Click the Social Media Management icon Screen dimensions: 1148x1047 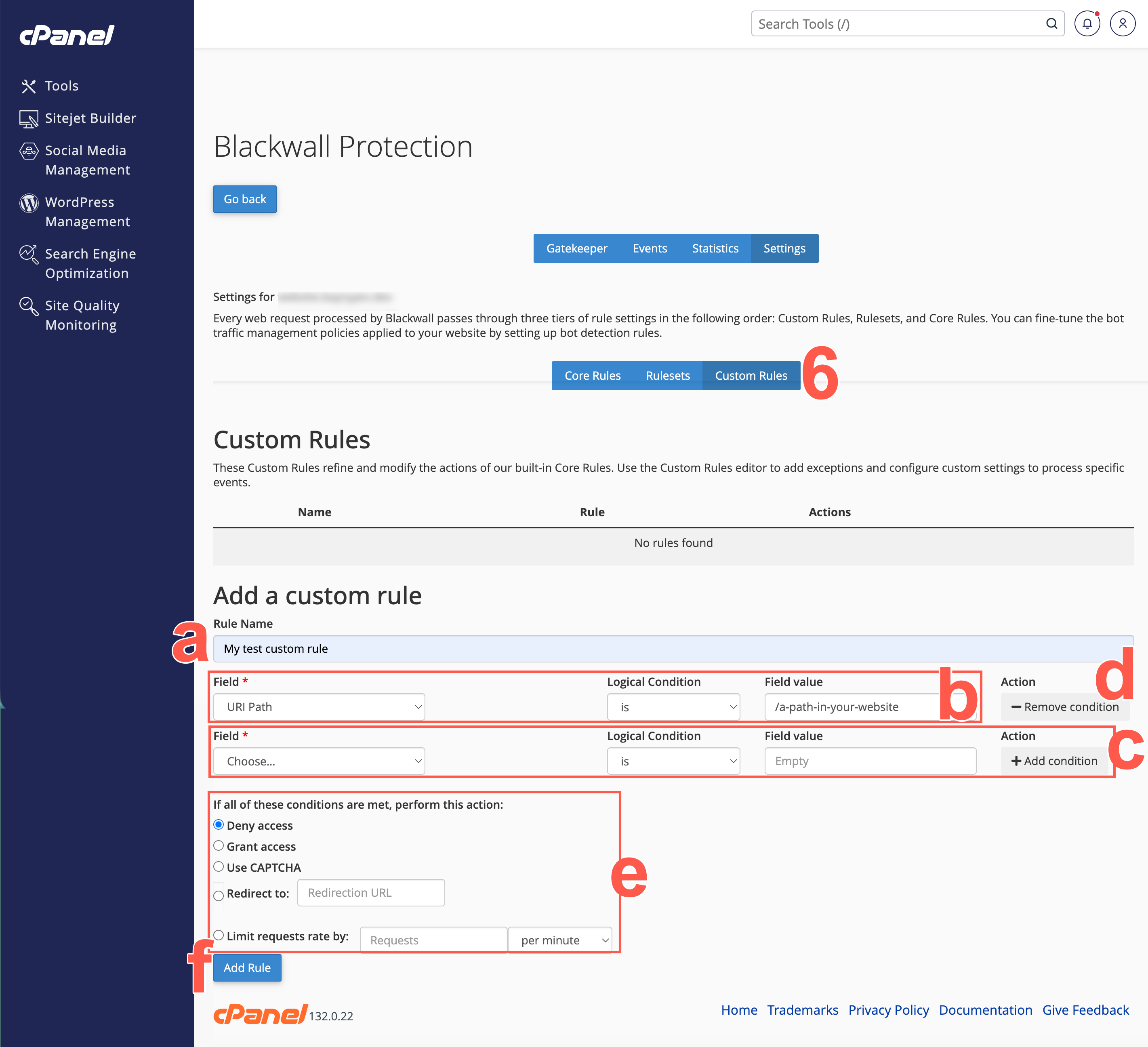(28, 151)
